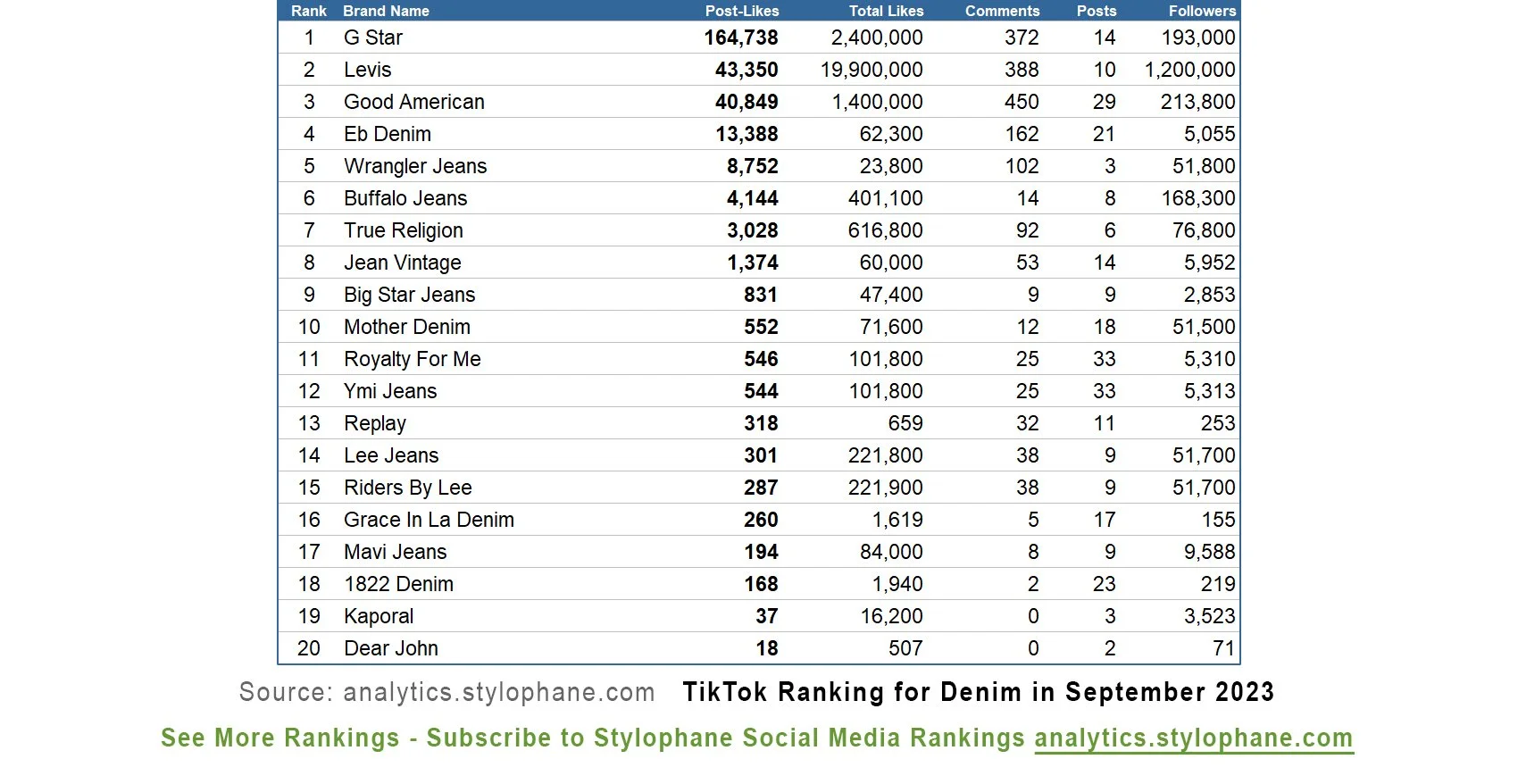The height and width of the screenshot is (784, 1518).
Task: Click the Mother Denim brand name
Action: tap(407, 327)
